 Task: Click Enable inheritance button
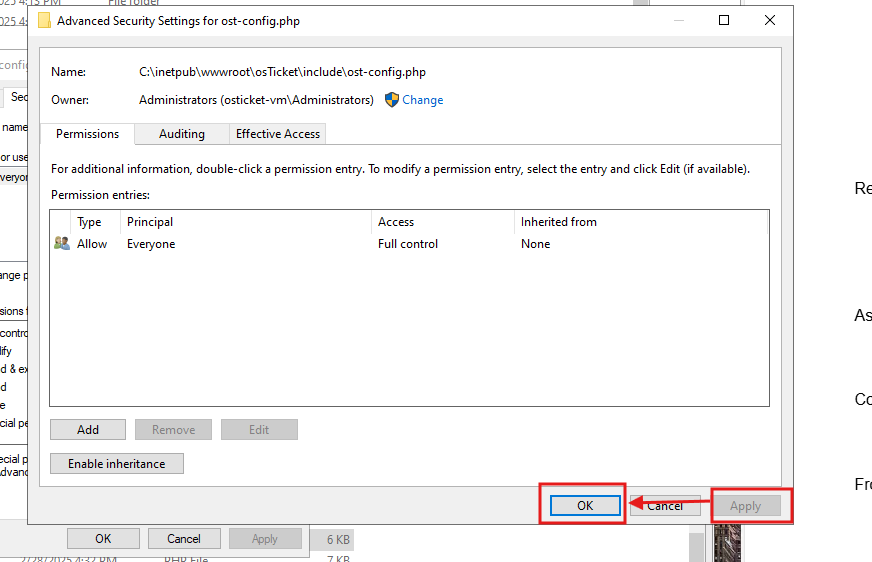[x=117, y=464]
